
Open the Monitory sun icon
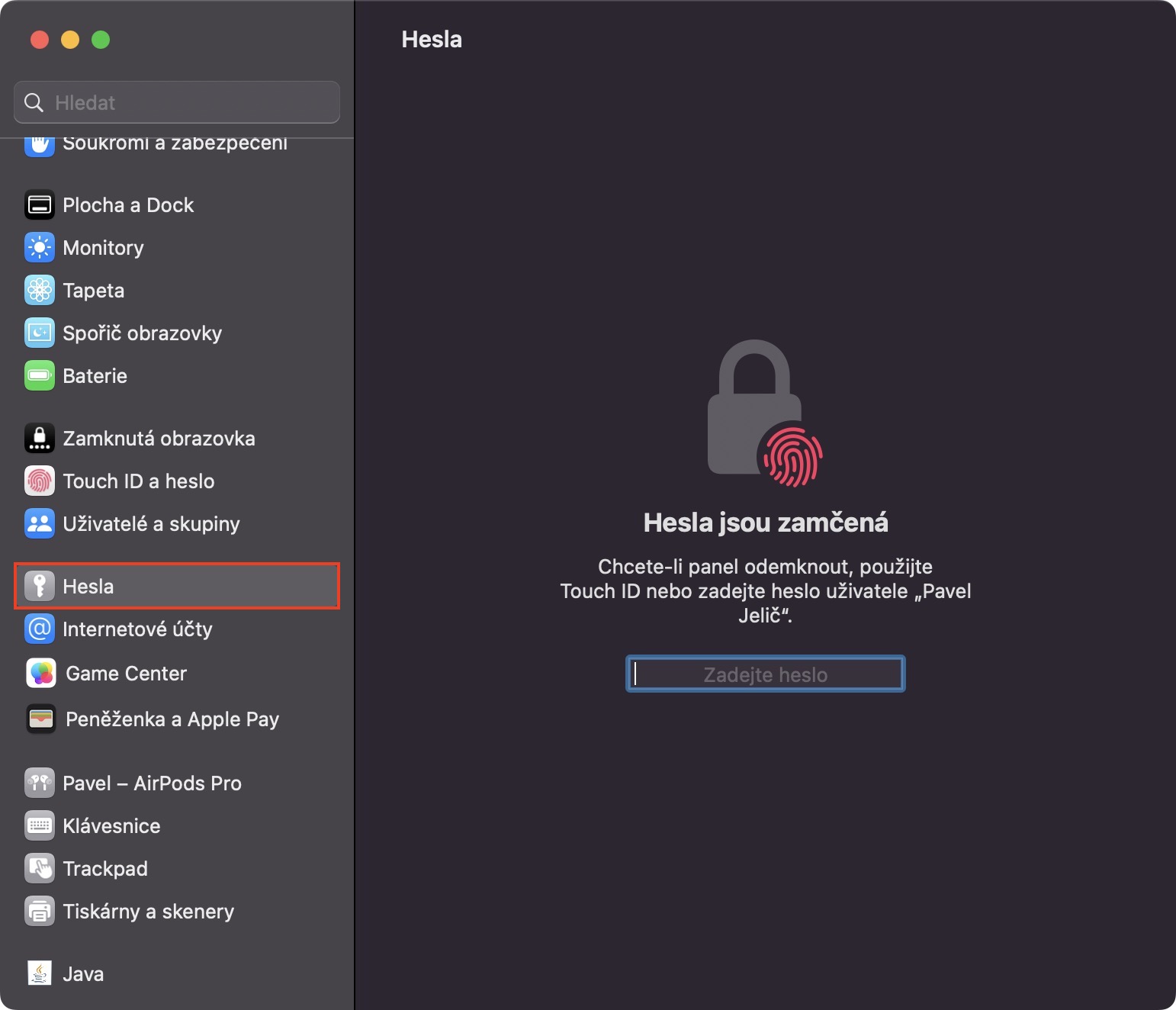coord(40,248)
